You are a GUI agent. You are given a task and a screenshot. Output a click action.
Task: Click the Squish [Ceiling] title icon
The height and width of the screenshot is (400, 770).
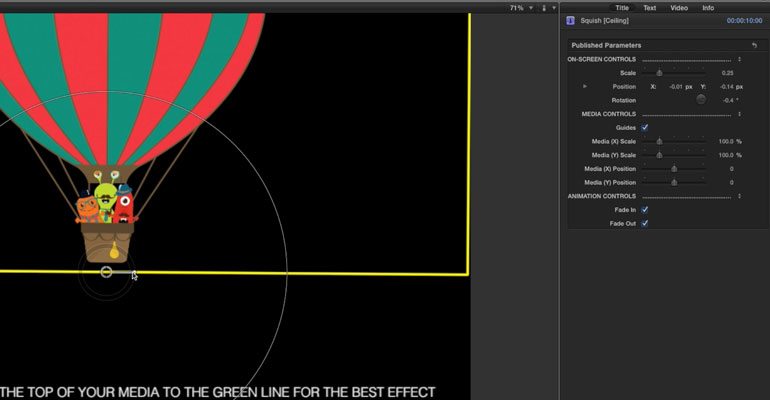click(570, 21)
